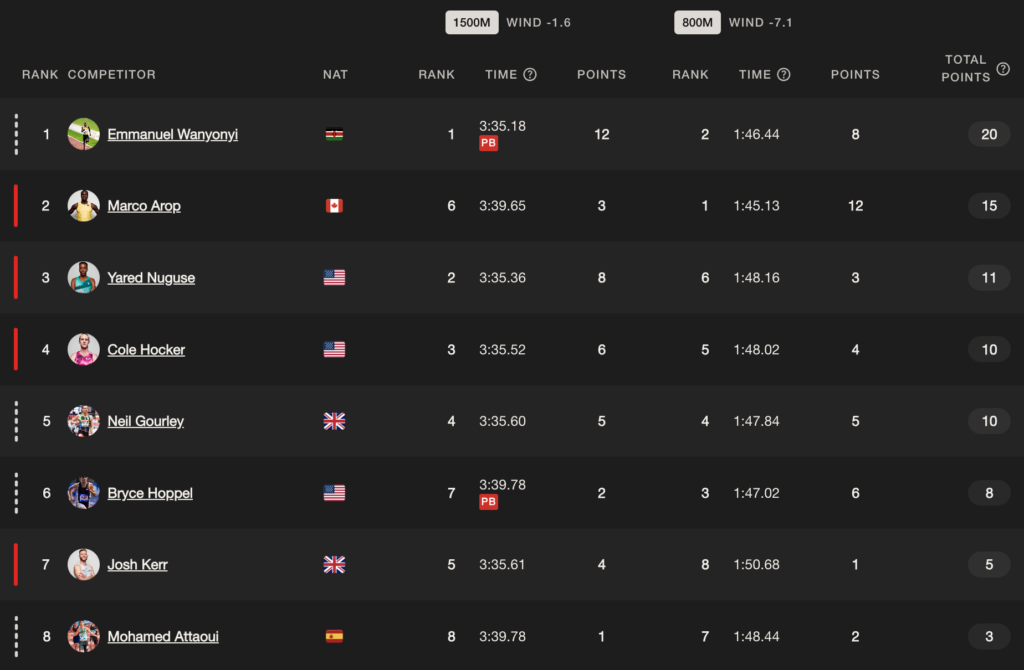
Task: Open Yared Nuguse's profile link
Action: [x=151, y=278]
